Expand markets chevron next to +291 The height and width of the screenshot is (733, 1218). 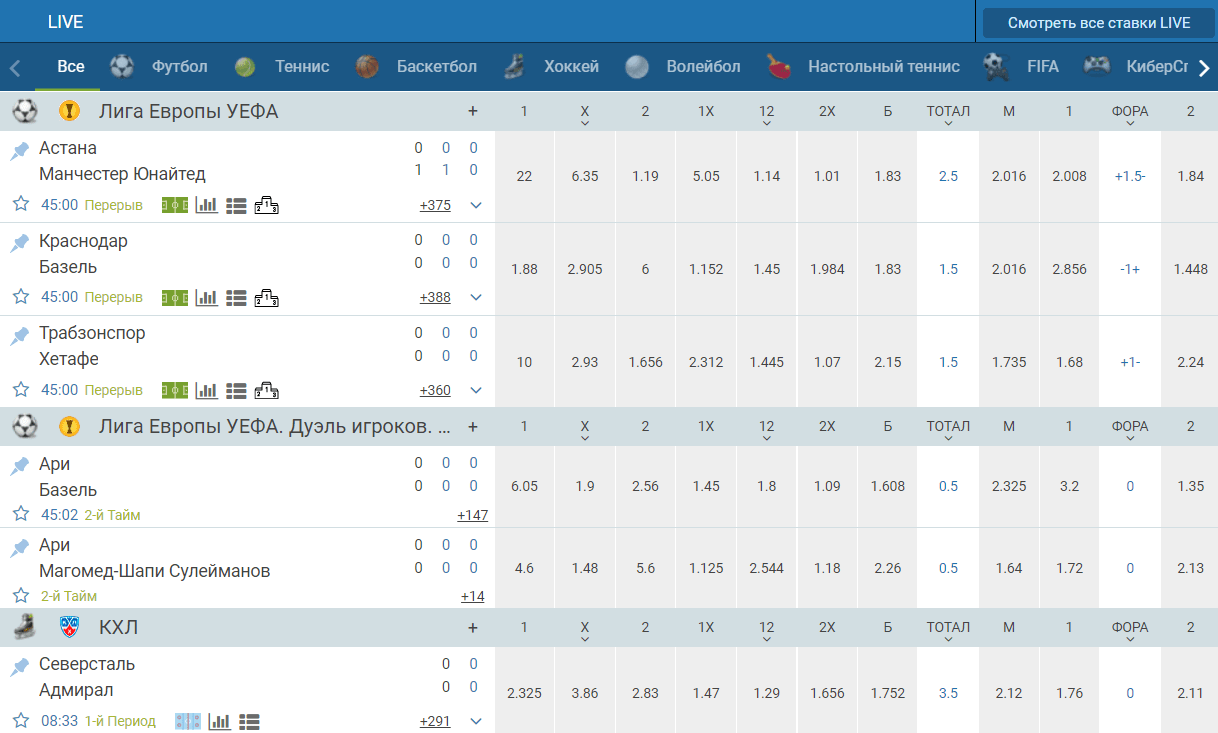coord(476,721)
